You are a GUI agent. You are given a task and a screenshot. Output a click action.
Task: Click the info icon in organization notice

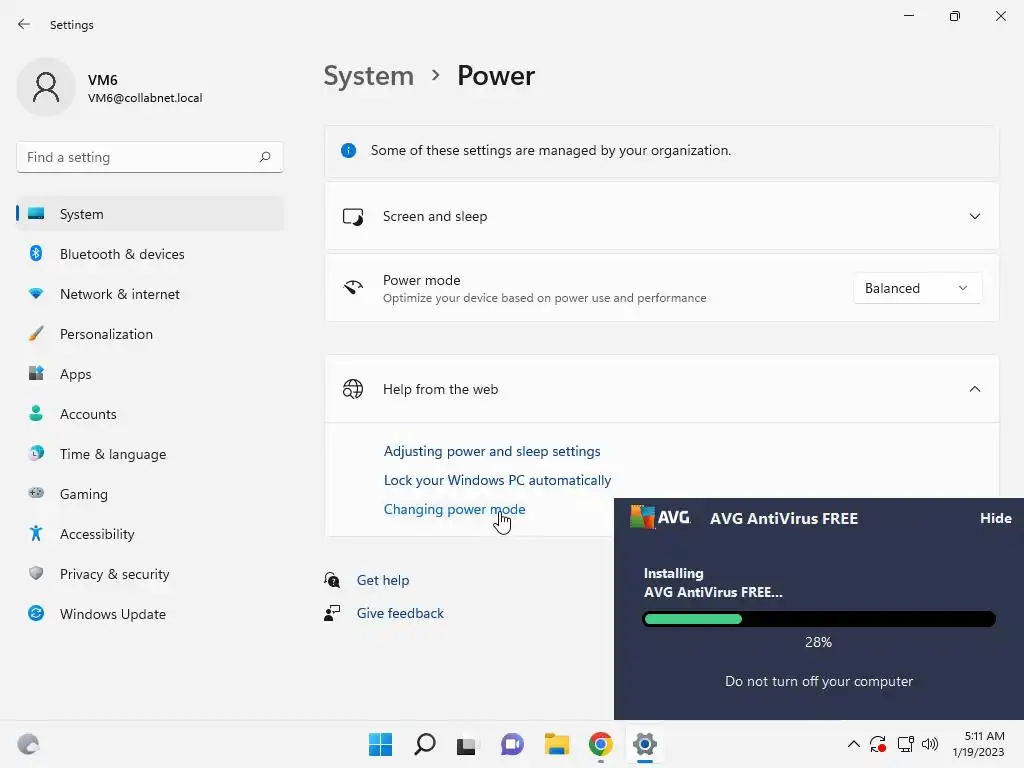(349, 150)
